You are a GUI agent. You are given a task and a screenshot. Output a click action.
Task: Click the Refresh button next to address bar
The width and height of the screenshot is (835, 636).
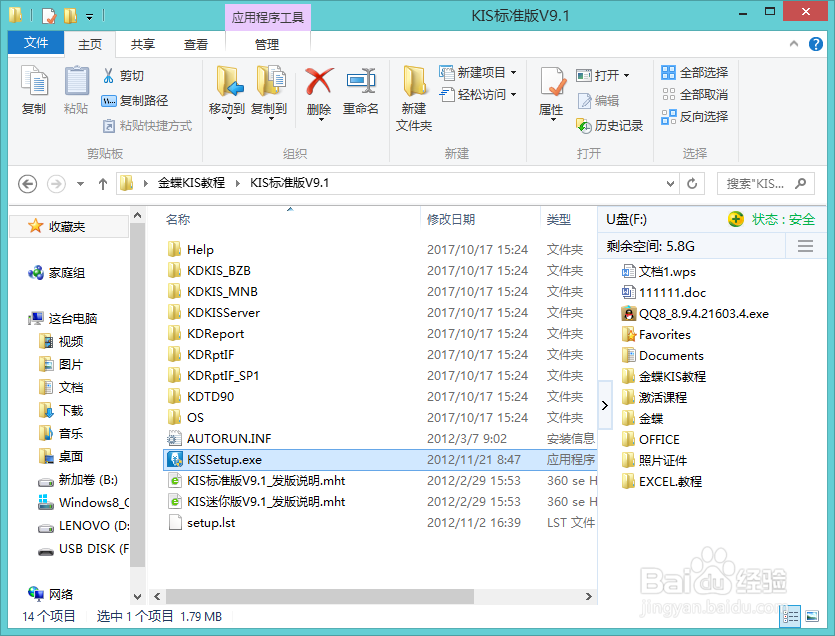tap(692, 184)
